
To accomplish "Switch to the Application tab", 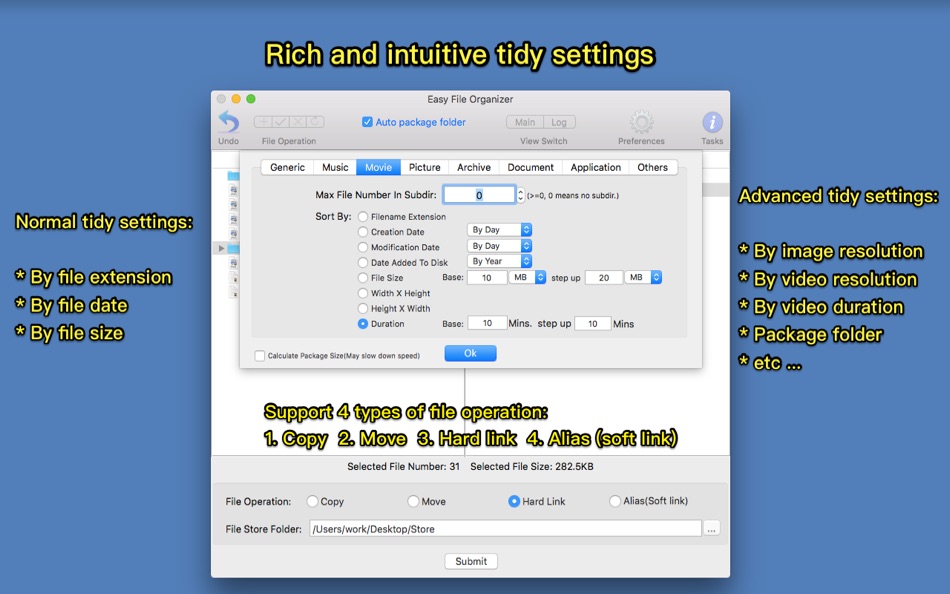I will (596, 167).
